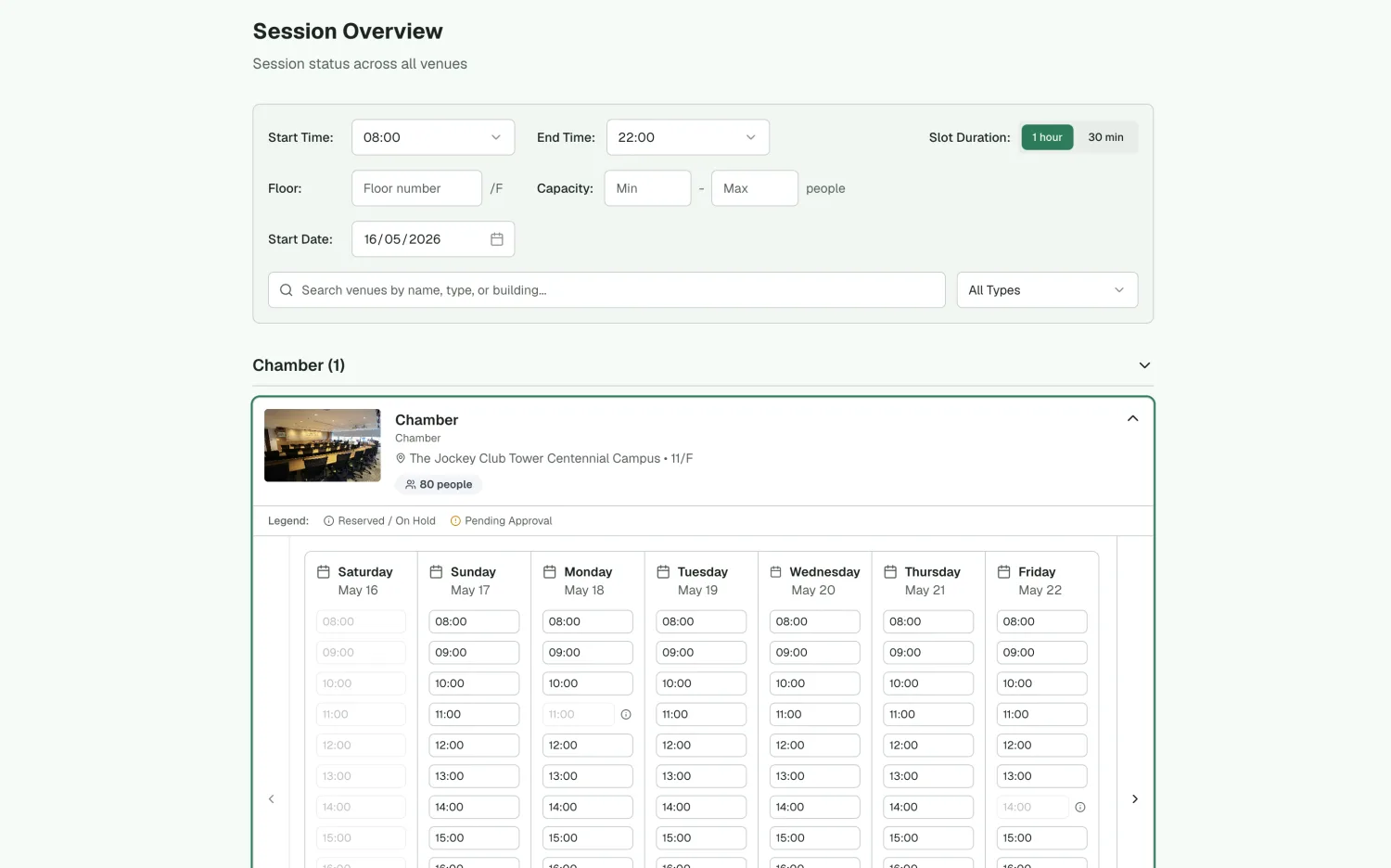Click the venue search box
1391x868 pixels.
click(x=606, y=290)
